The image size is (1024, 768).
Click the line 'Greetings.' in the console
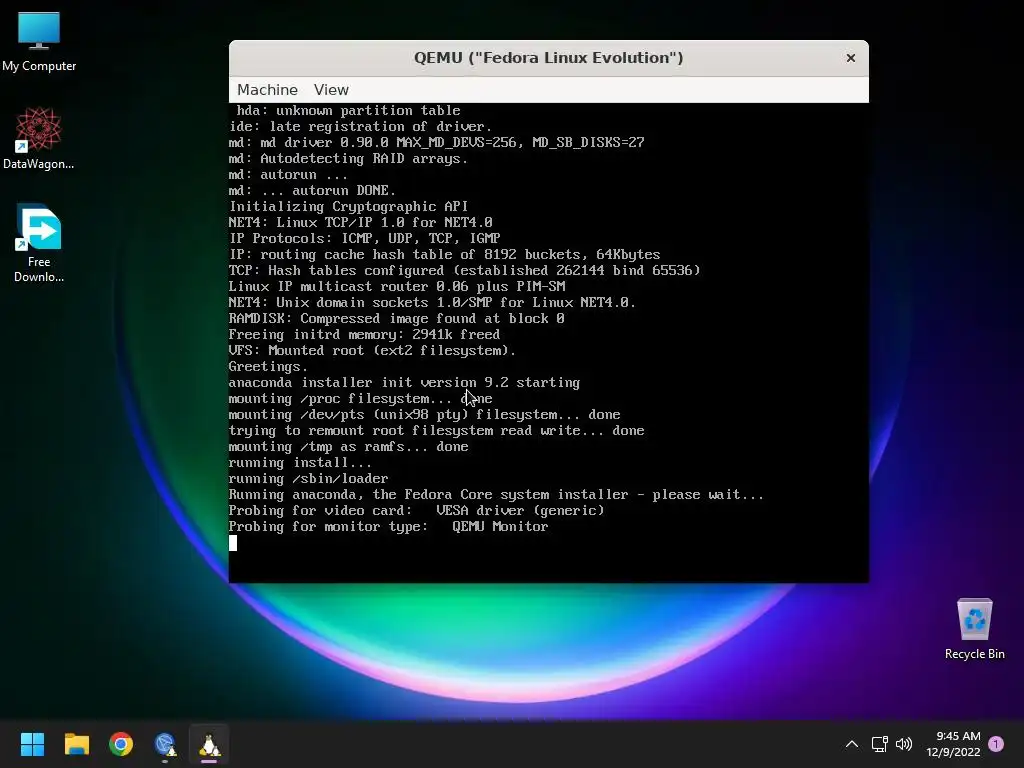268,366
